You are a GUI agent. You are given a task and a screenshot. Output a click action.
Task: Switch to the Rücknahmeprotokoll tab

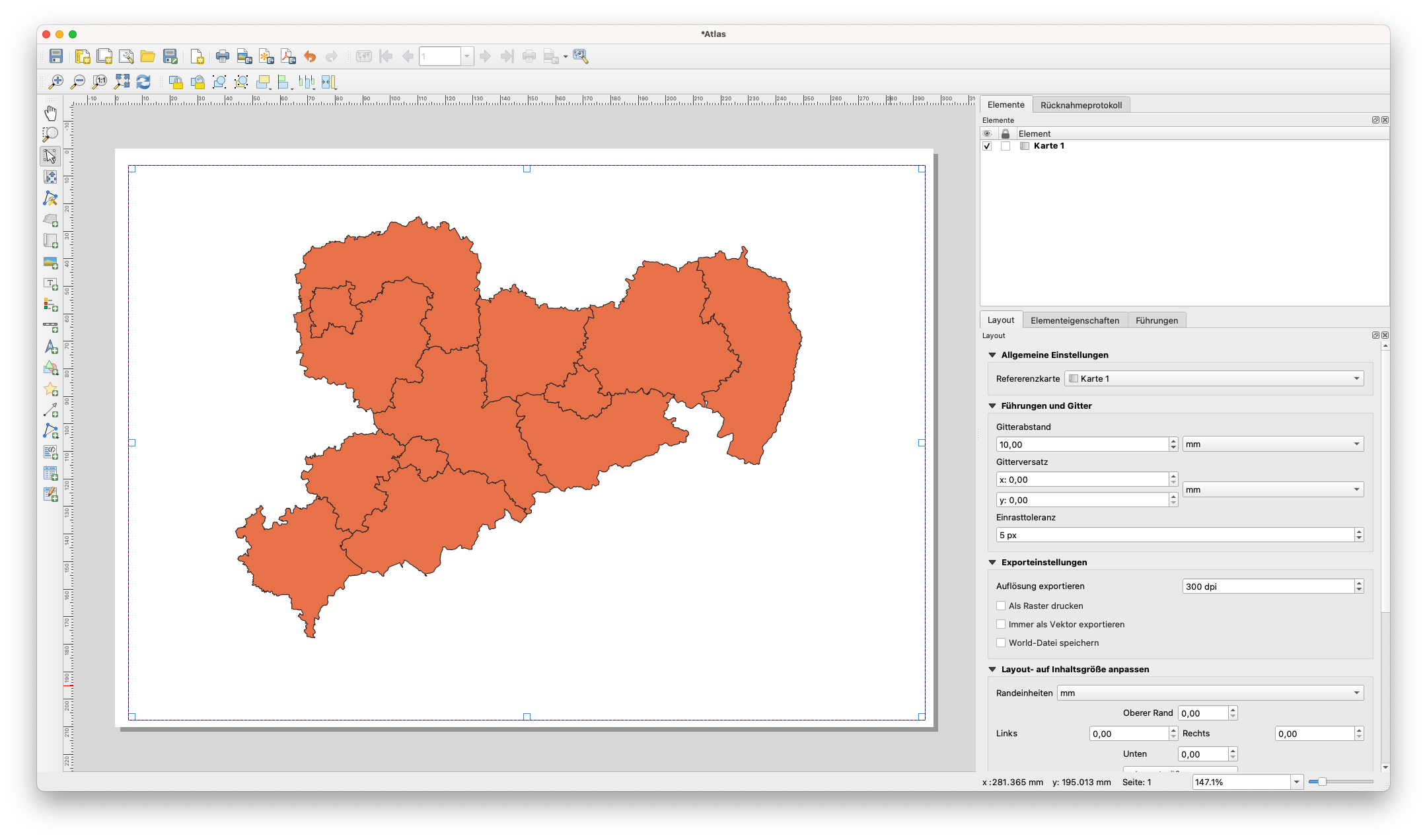coord(1081,105)
